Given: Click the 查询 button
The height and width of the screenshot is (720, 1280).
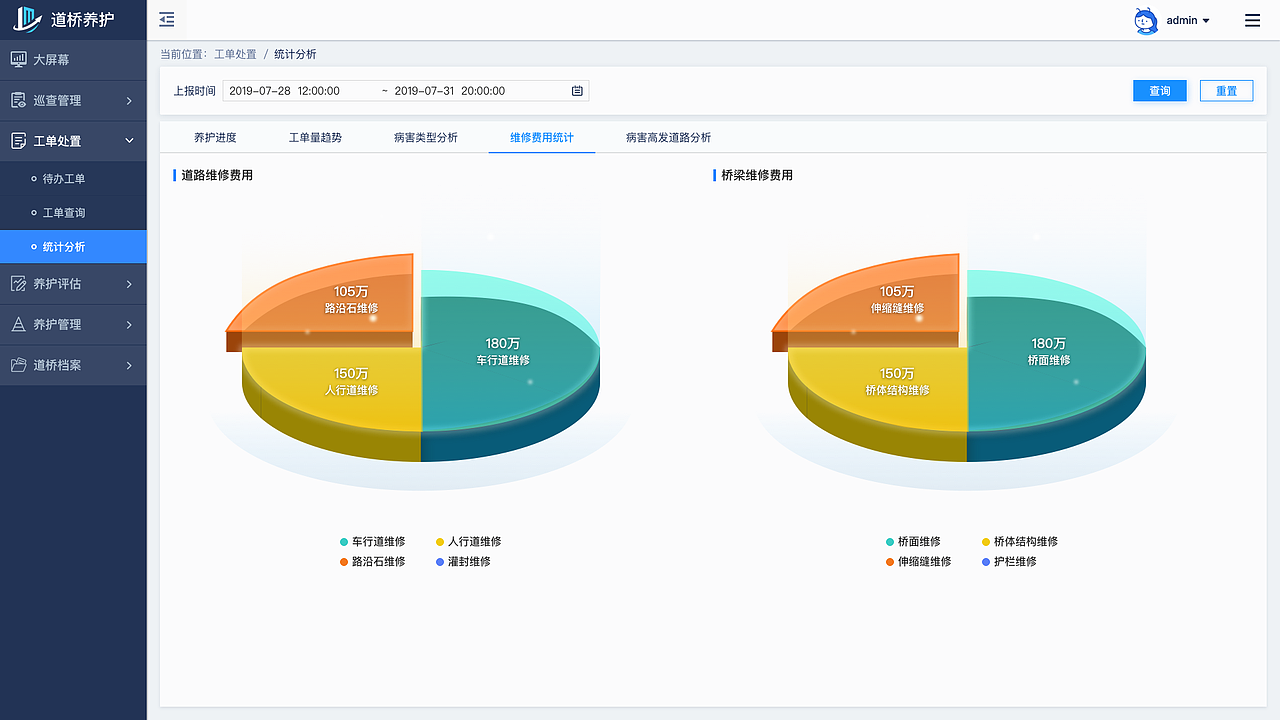Looking at the screenshot, I should pyautogui.click(x=1160, y=91).
